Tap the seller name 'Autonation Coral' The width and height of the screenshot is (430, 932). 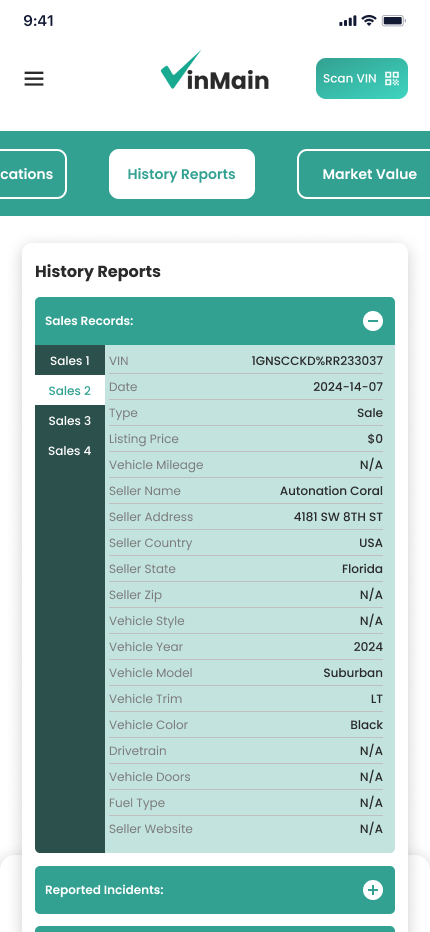tap(331, 491)
